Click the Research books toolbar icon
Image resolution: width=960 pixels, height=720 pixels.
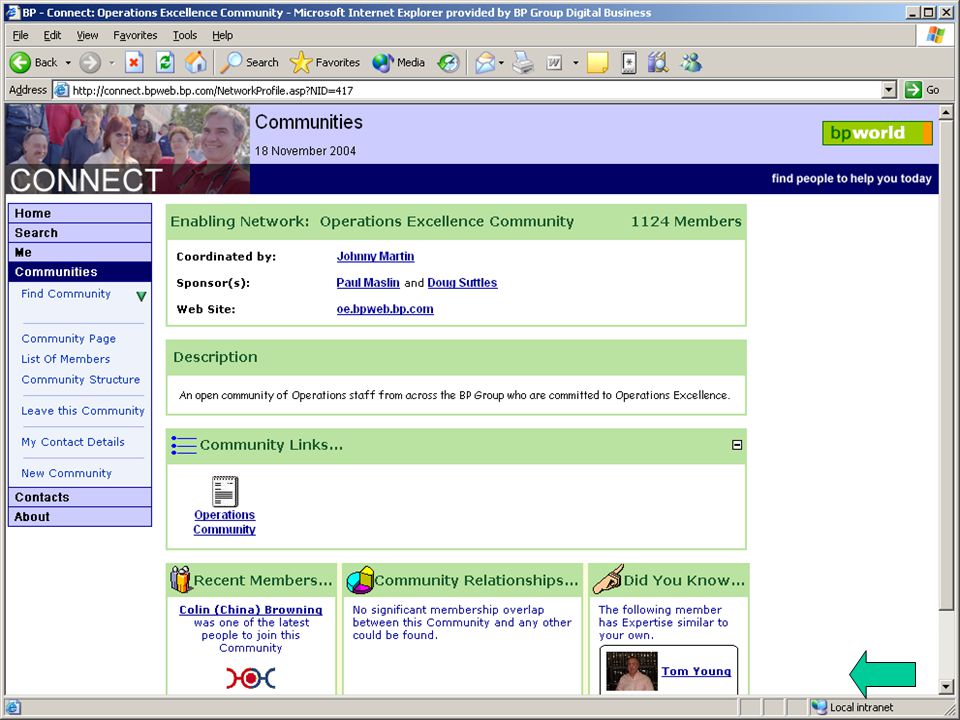tap(658, 62)
